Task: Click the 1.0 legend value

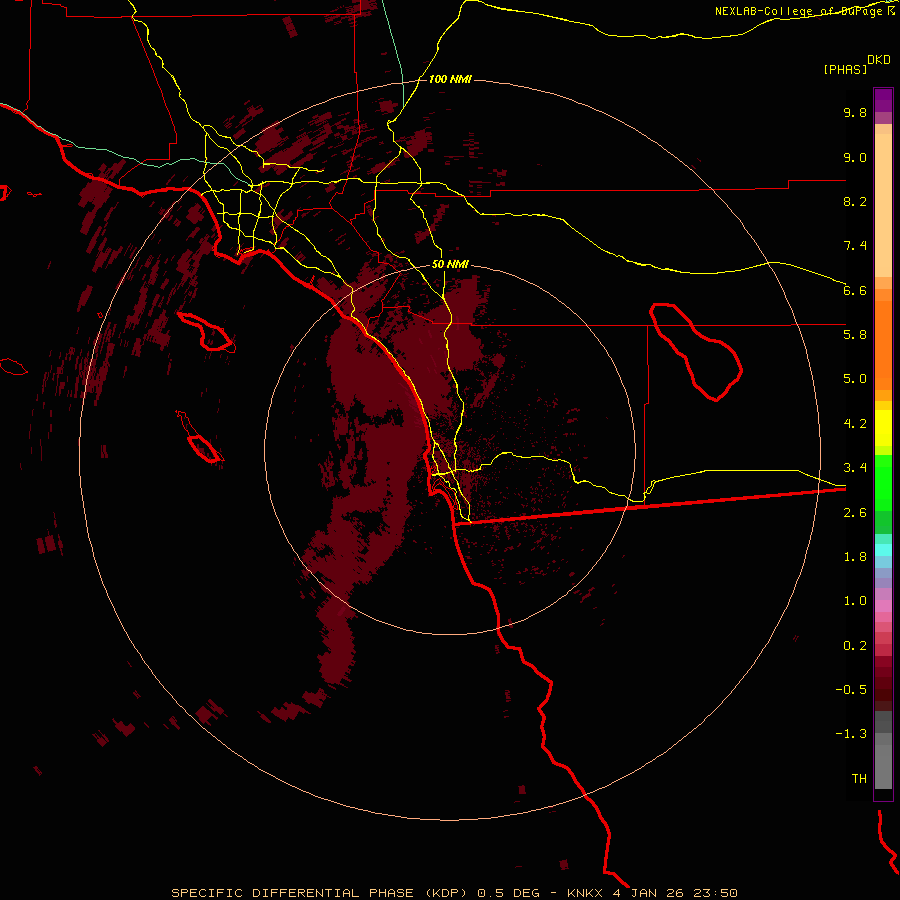Action: point(855,601)
